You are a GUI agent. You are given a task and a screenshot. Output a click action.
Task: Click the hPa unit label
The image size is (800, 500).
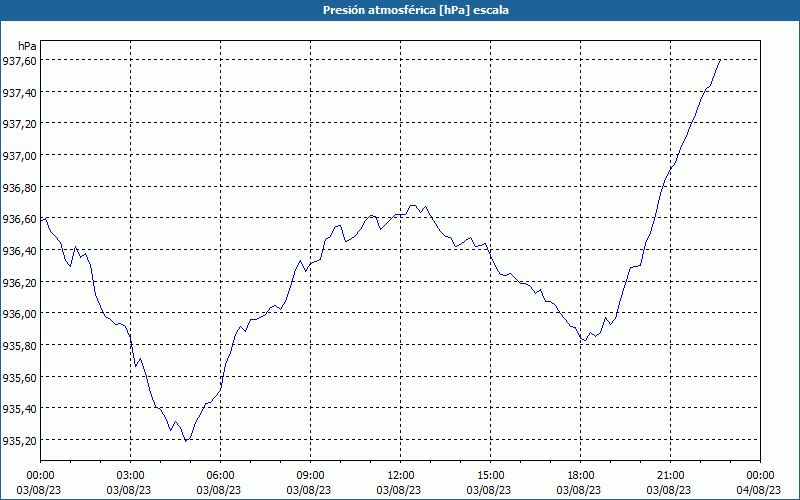[27, 46]
